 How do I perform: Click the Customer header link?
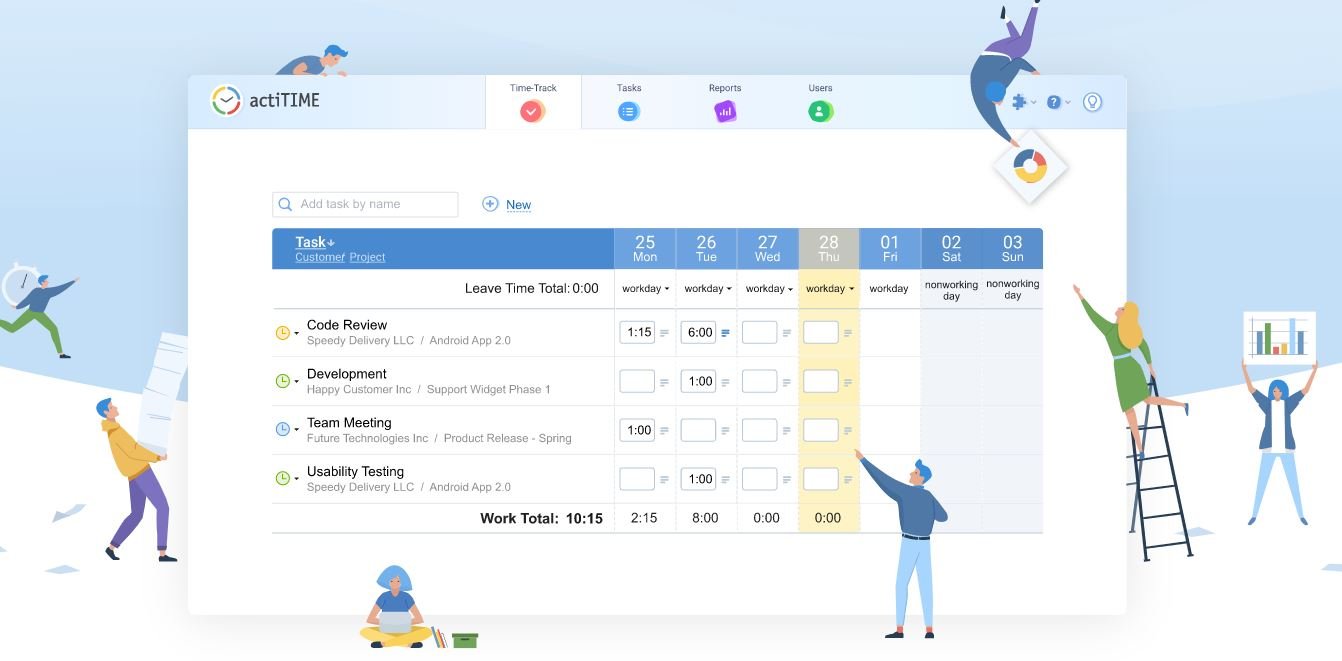pyautogui.click(x=320, y=257)
